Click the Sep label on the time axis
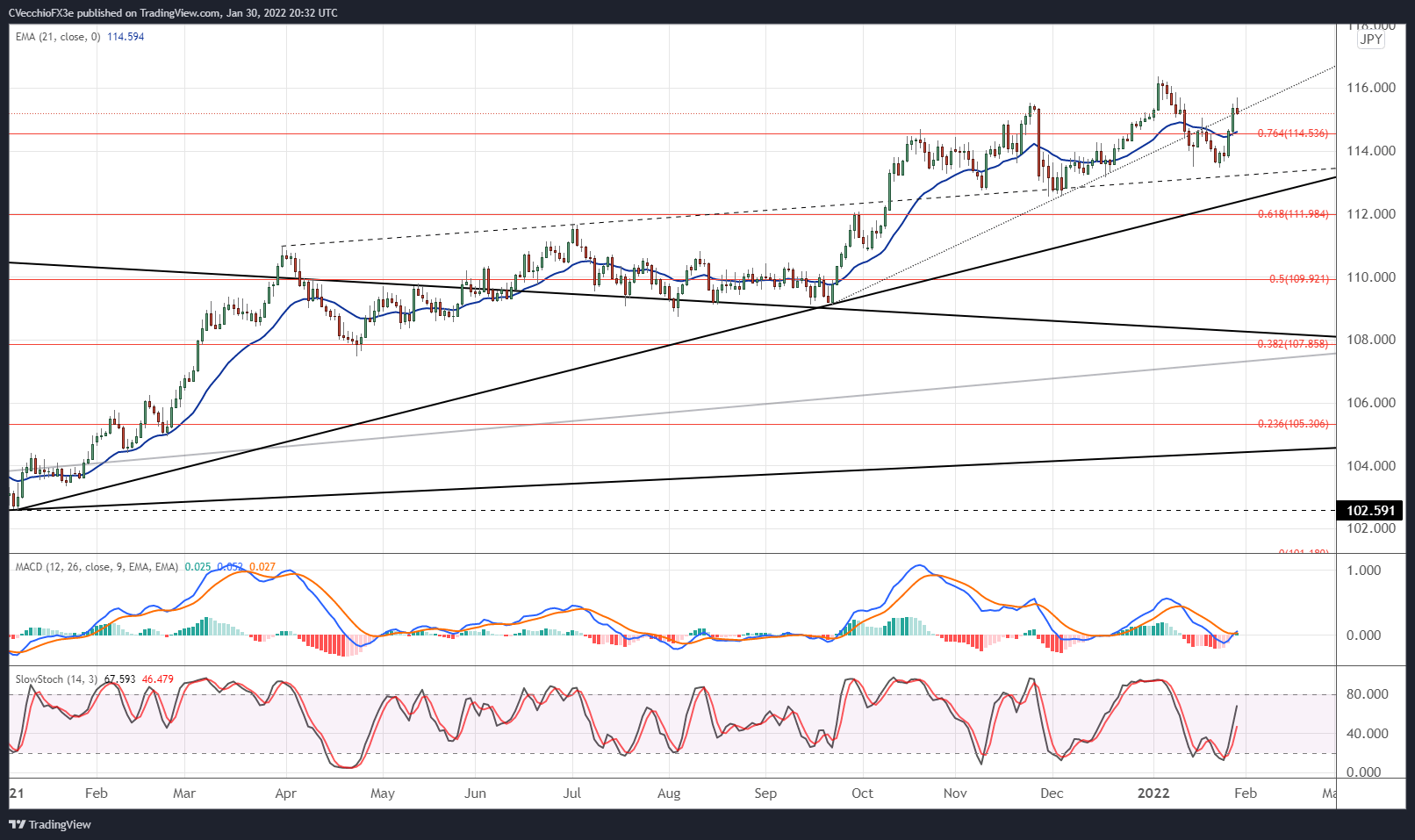The image size is (1415, 840). tap(765, 793)
